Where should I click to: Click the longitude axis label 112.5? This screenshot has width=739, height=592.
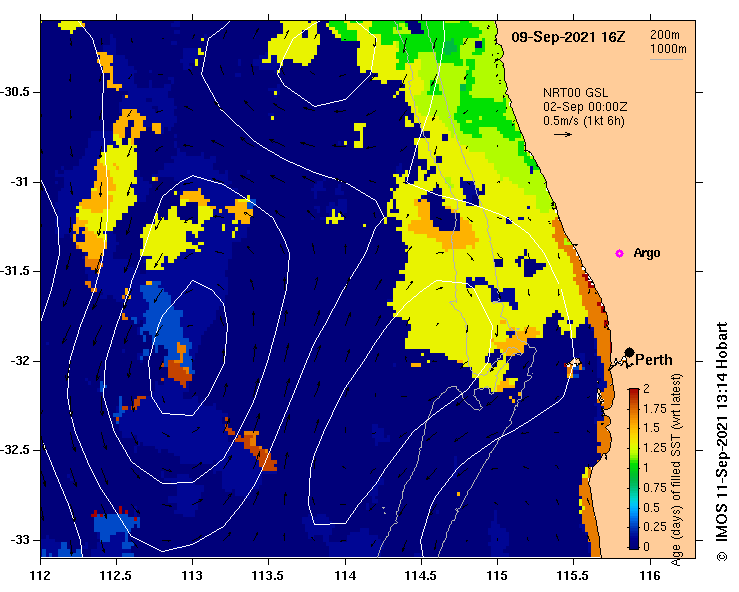point(116,576)
